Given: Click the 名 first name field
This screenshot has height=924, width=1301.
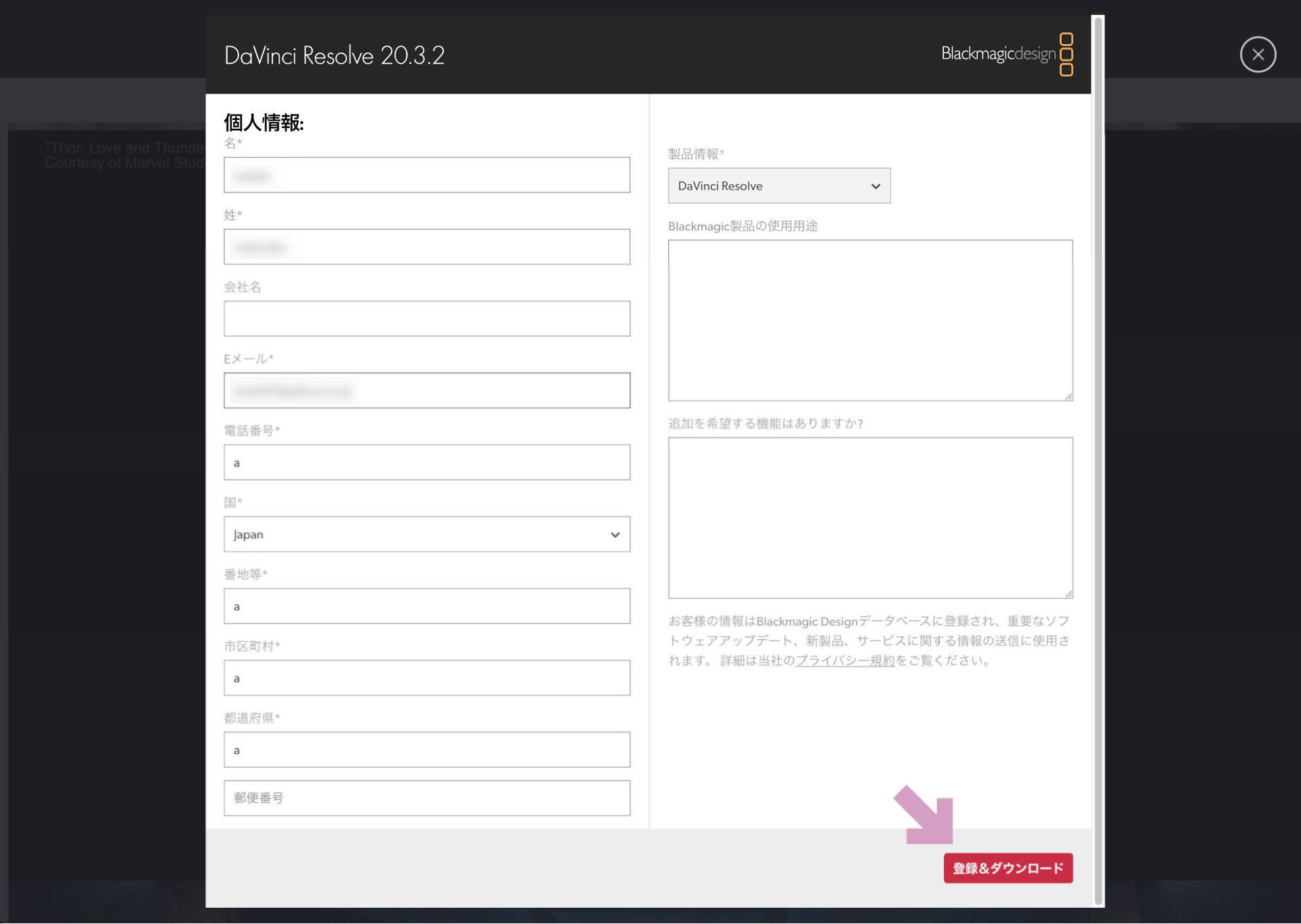Looking at the screenshot, I should (426, 175).
